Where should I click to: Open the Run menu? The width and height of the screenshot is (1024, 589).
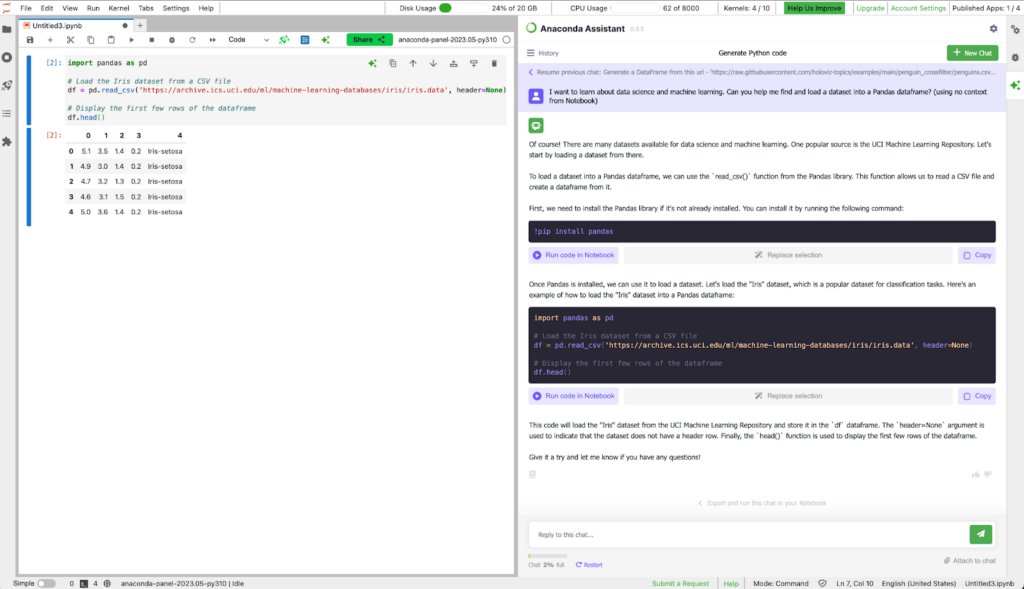[x=93, y=8]
